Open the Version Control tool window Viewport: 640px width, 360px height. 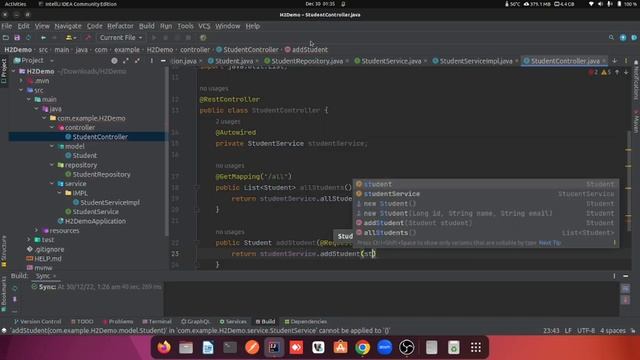coord(38,322)
